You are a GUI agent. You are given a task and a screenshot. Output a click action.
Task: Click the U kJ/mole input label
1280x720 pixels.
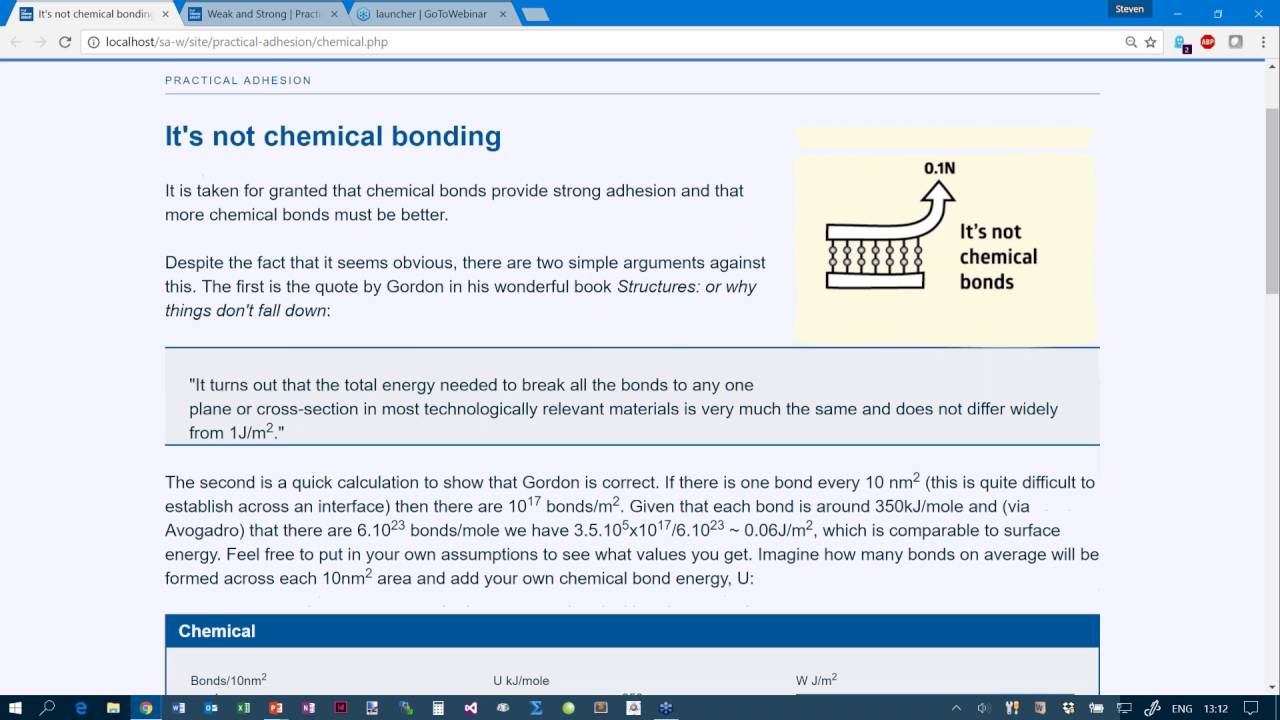pyautogui.click(x=521, y=680)
